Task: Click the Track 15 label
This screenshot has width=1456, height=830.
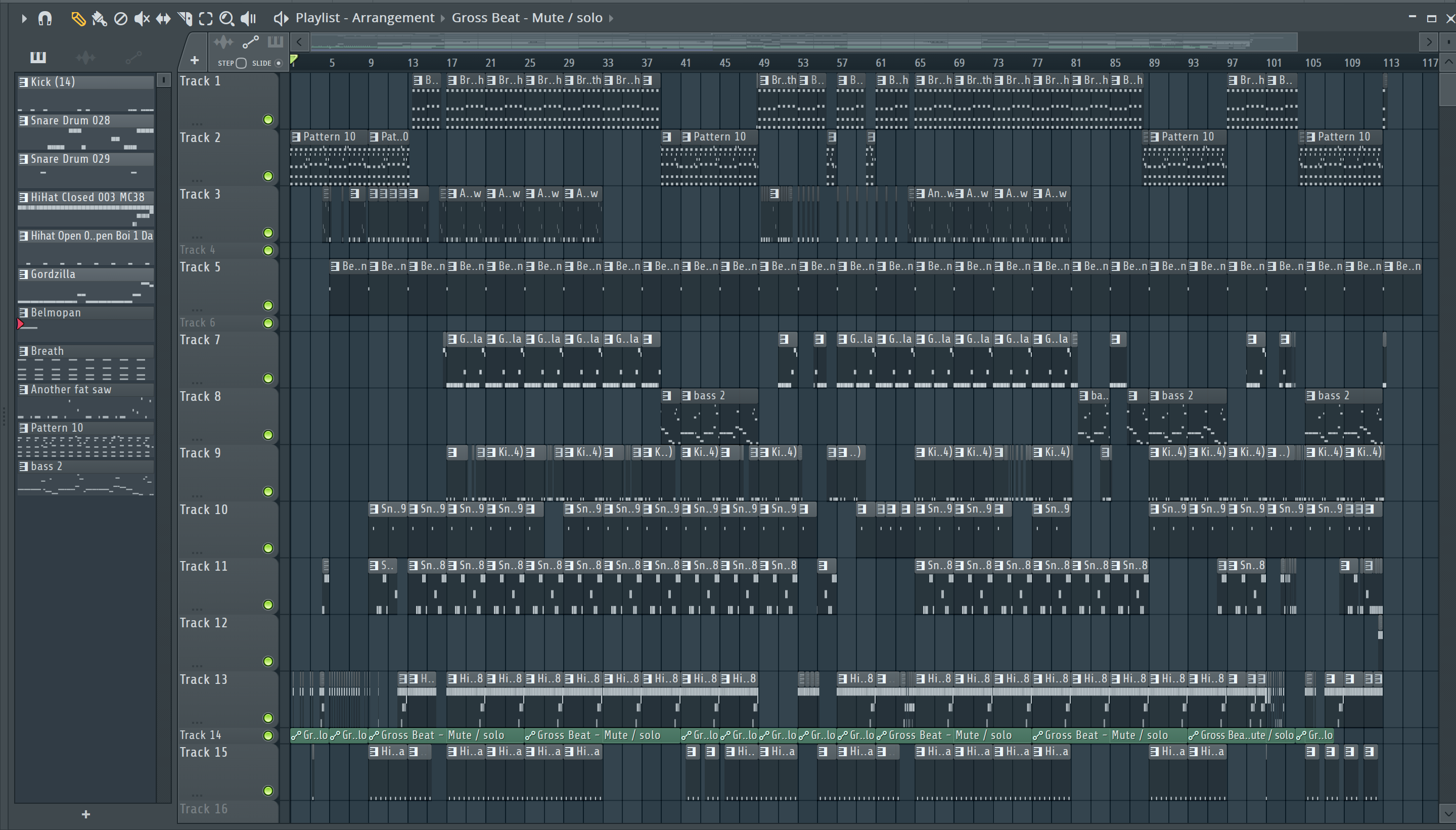Action: [x=204, y=753]
